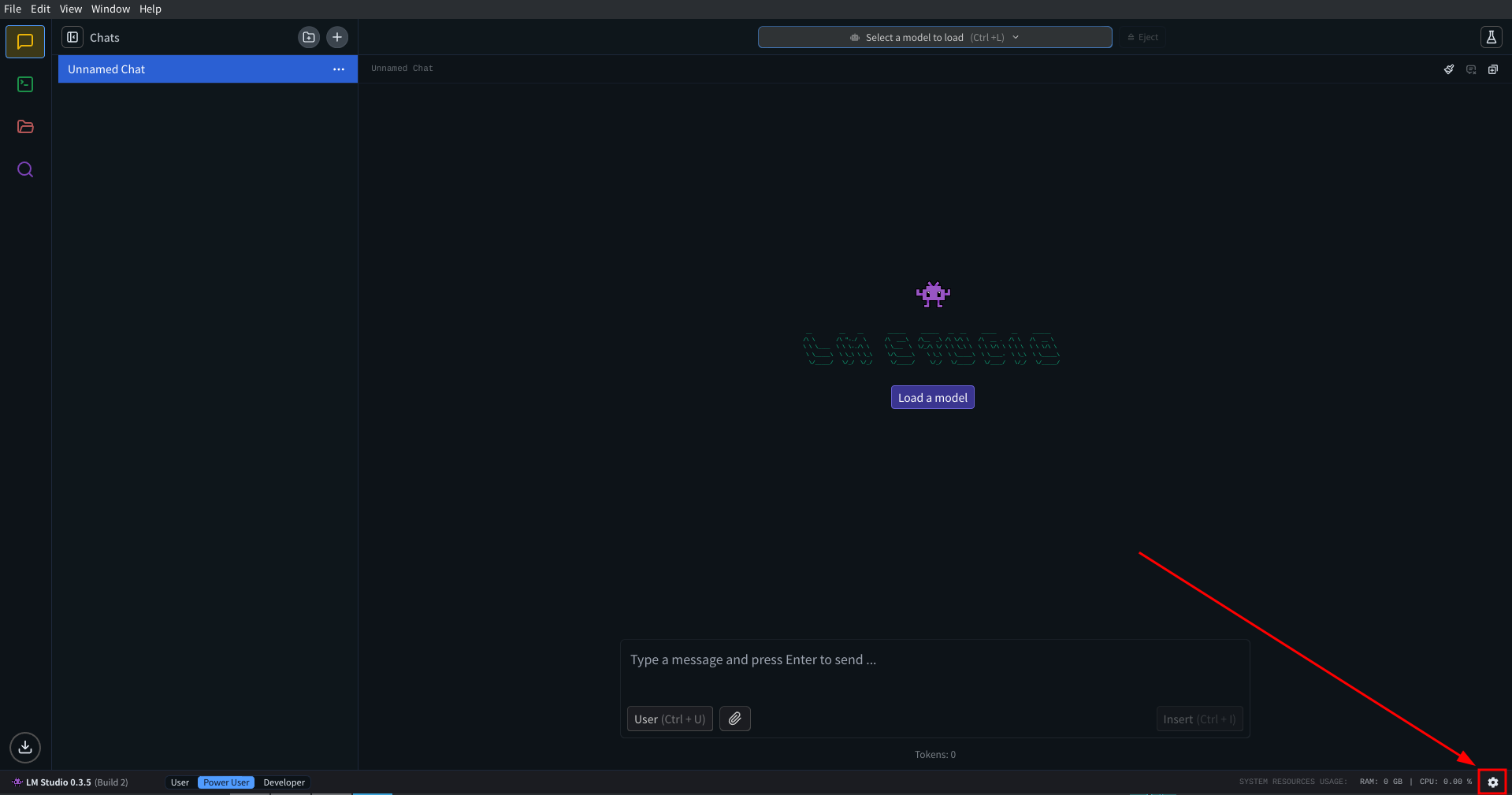This screenshot has width=1512, height=795.
Task: Create a new chat with the plus icon
Action: (x=337, y=37)
